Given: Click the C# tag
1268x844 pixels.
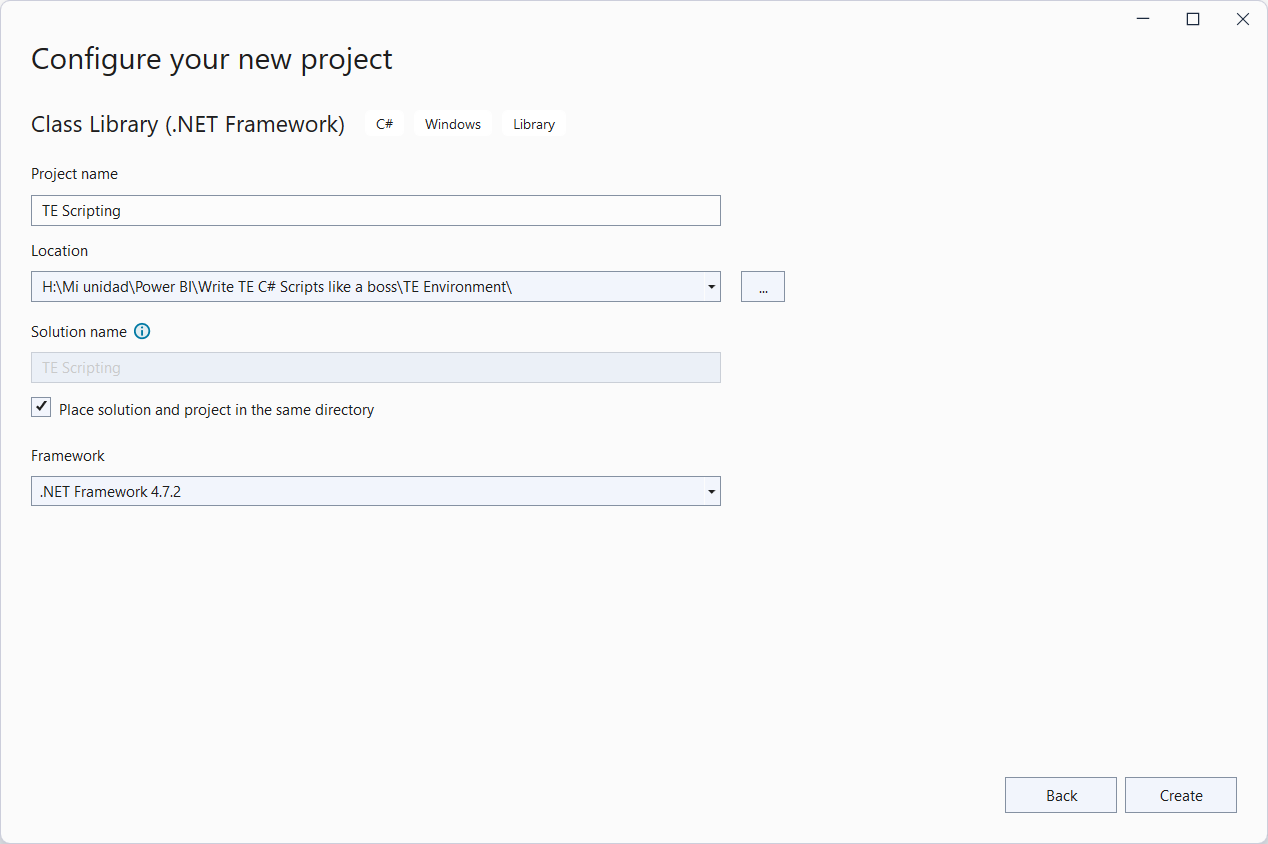Looking at the screenshot, I should click(x=385, y=124).
